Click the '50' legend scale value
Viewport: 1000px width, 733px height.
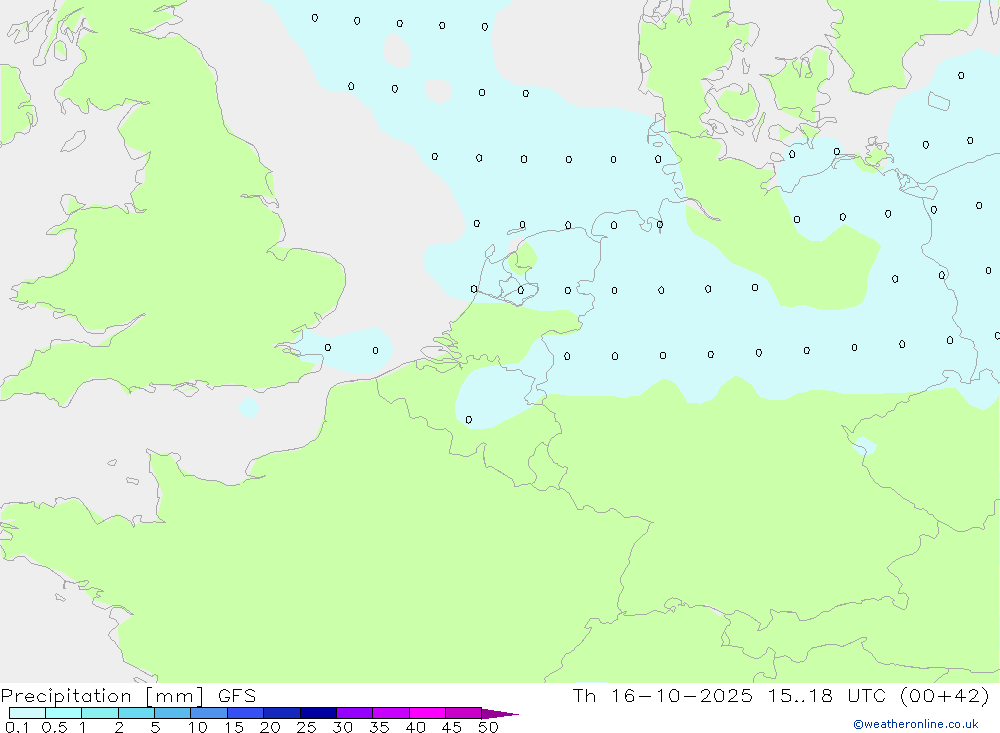pyautogui.click(x=488, y=727)
